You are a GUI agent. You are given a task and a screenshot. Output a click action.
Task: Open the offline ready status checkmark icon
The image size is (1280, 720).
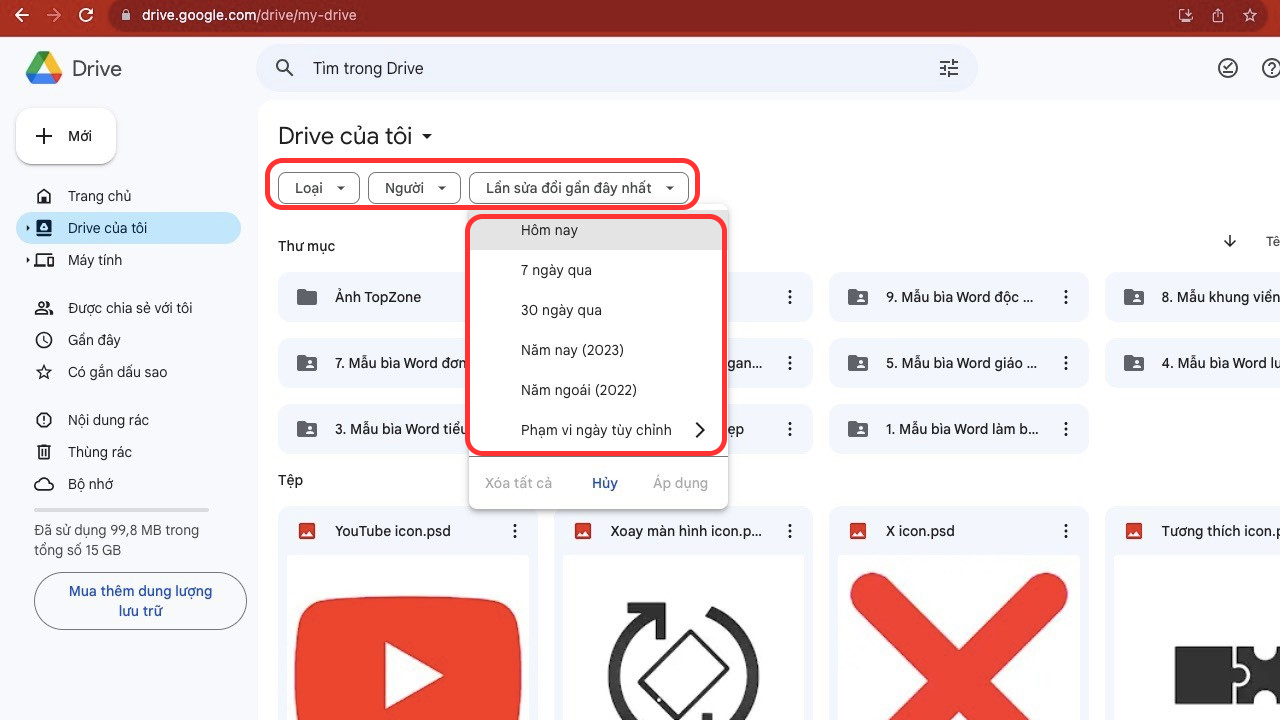(1228, 68)
